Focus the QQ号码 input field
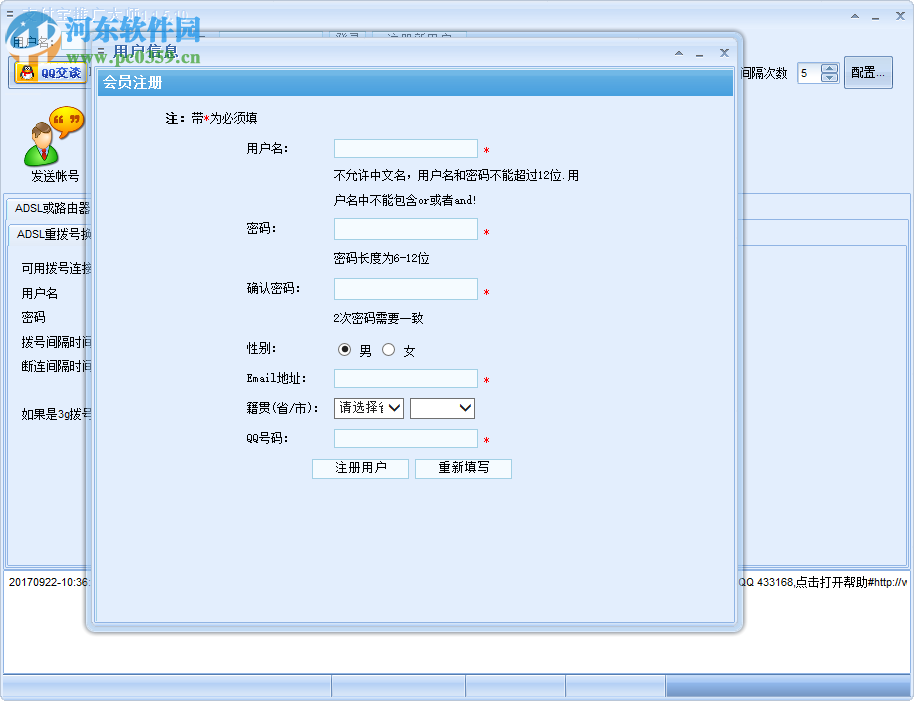 pos(406,439)
